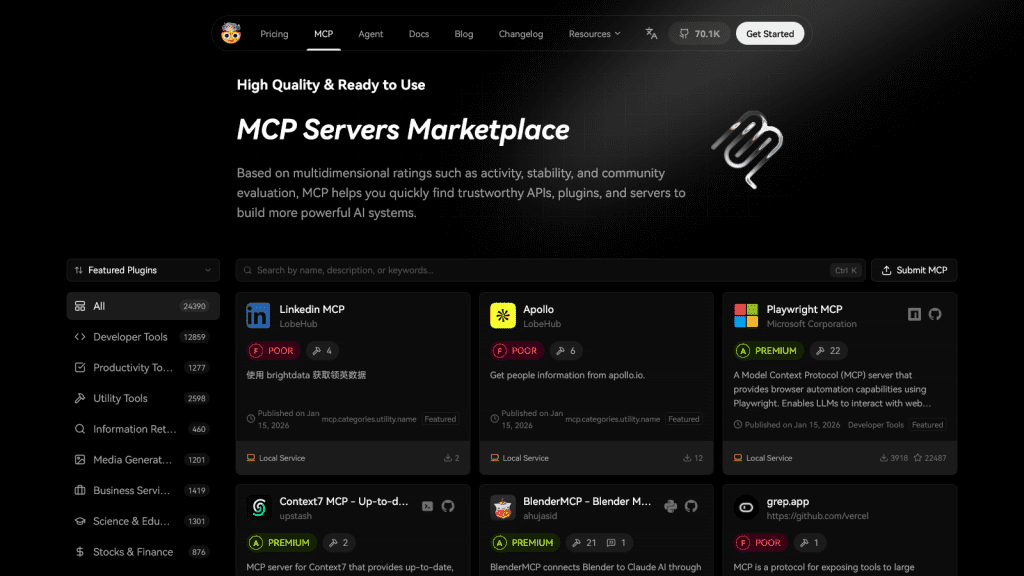Select the Developer Tools category

pyautogui.click(x=130, y=337)
